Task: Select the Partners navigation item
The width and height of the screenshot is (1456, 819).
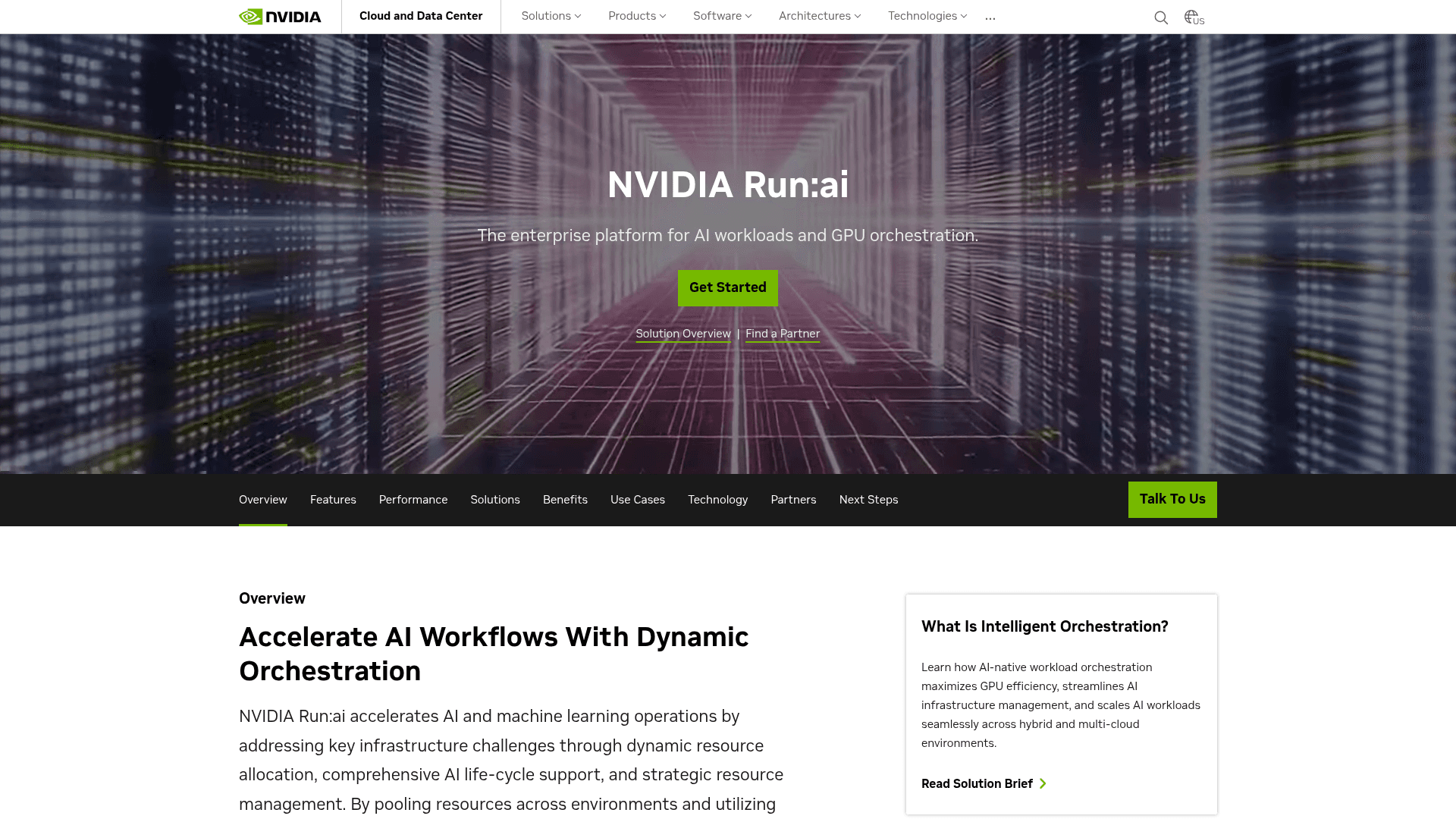Action: coord(793,499)
